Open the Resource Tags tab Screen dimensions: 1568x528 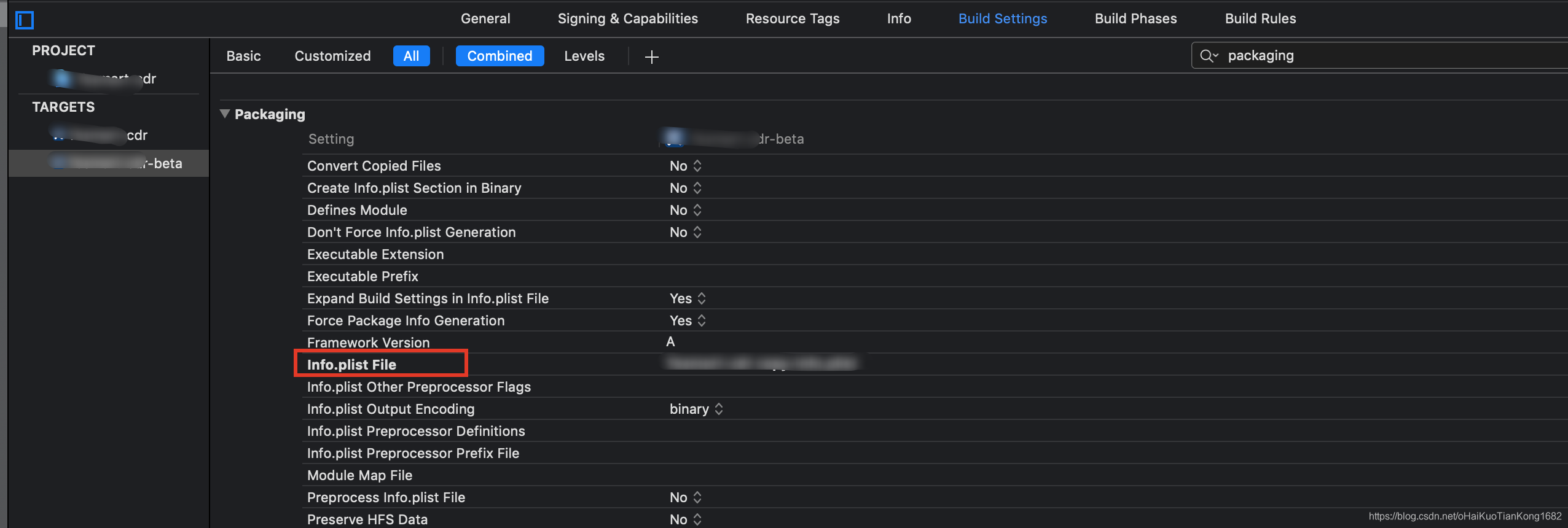click(x=792, y=18)
